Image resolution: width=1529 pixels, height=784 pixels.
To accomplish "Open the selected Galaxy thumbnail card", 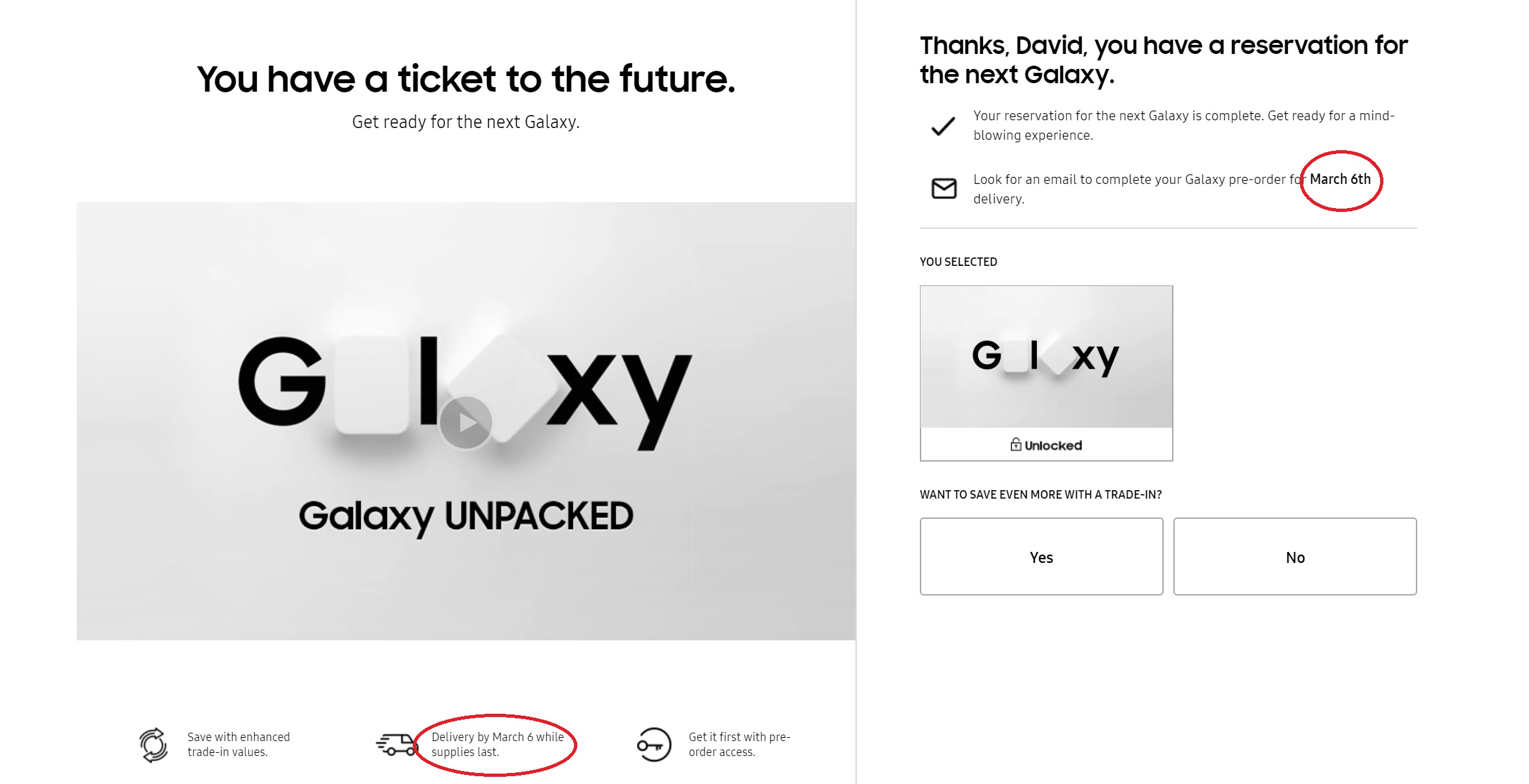I will 1047,373.
